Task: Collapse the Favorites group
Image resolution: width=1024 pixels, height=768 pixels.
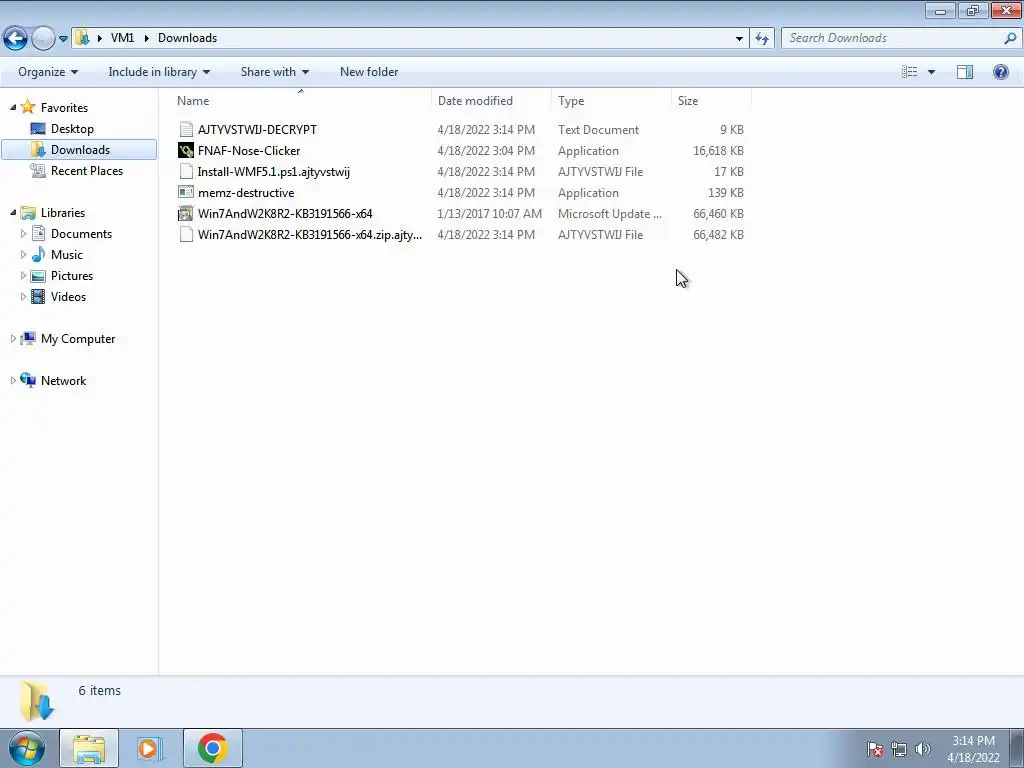Action: coord(13,107)
